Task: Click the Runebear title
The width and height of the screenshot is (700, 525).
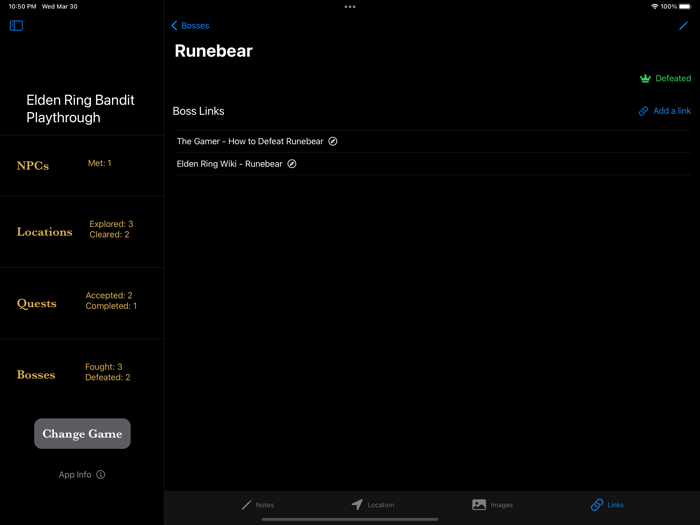Action: pyautogui.click(x=213, y=51)
